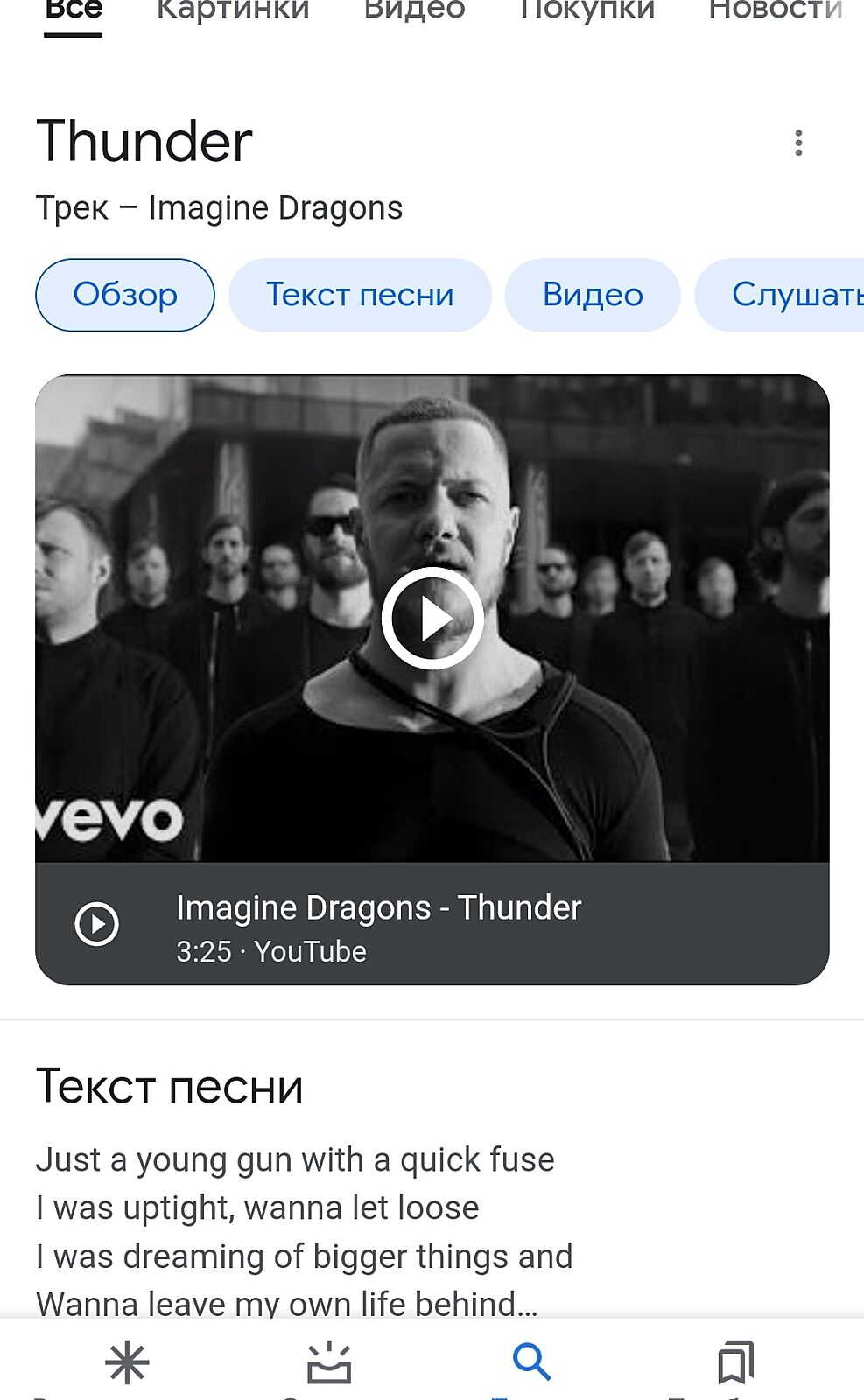This screenshot has width=864, height=1400.
Task: Tap the small play icon beside the video title
Action: pyautogui.click(x=96, y=924)
